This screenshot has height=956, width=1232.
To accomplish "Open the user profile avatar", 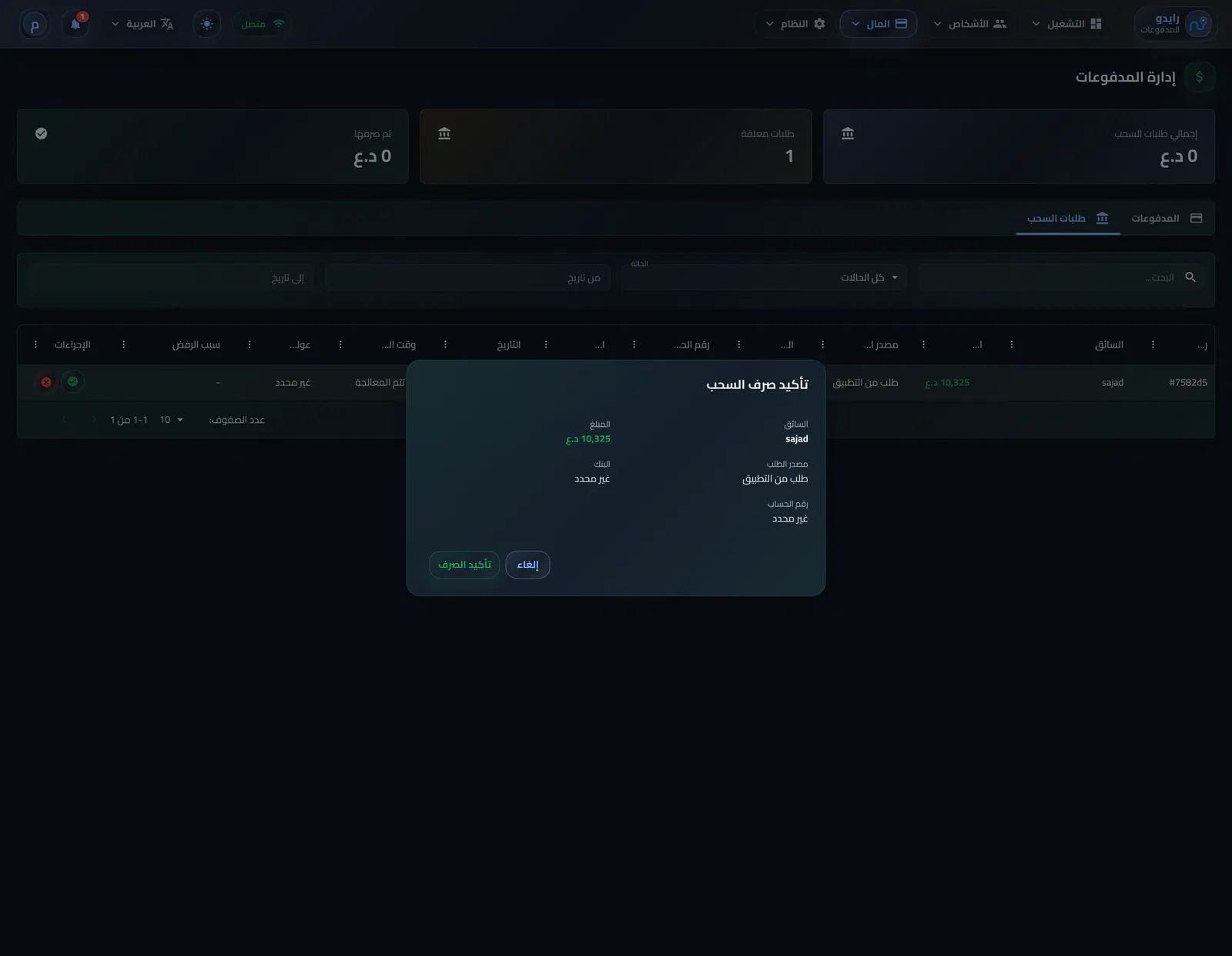I will click(35, 24).
